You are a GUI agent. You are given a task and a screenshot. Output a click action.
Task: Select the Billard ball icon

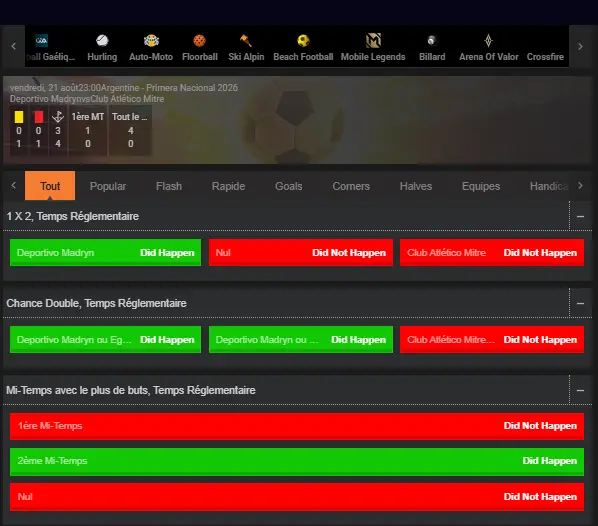click(432, 40)
